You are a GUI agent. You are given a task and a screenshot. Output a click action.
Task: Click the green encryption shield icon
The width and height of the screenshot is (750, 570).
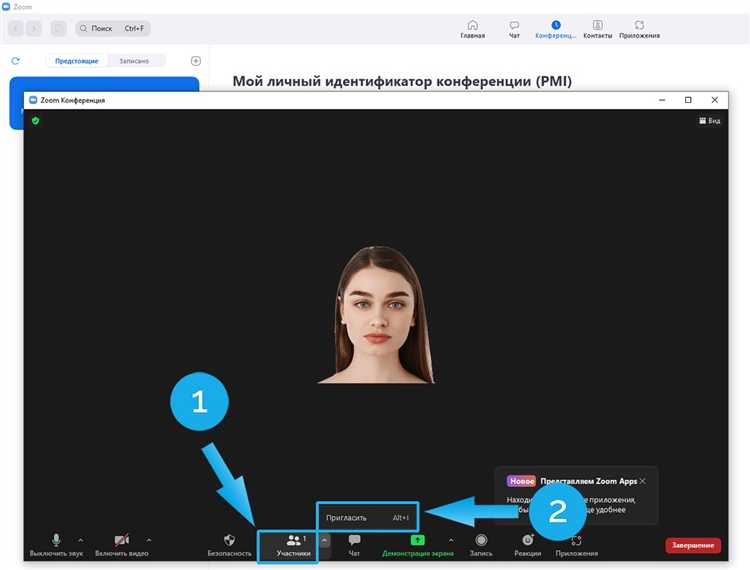tap(36, 120)
